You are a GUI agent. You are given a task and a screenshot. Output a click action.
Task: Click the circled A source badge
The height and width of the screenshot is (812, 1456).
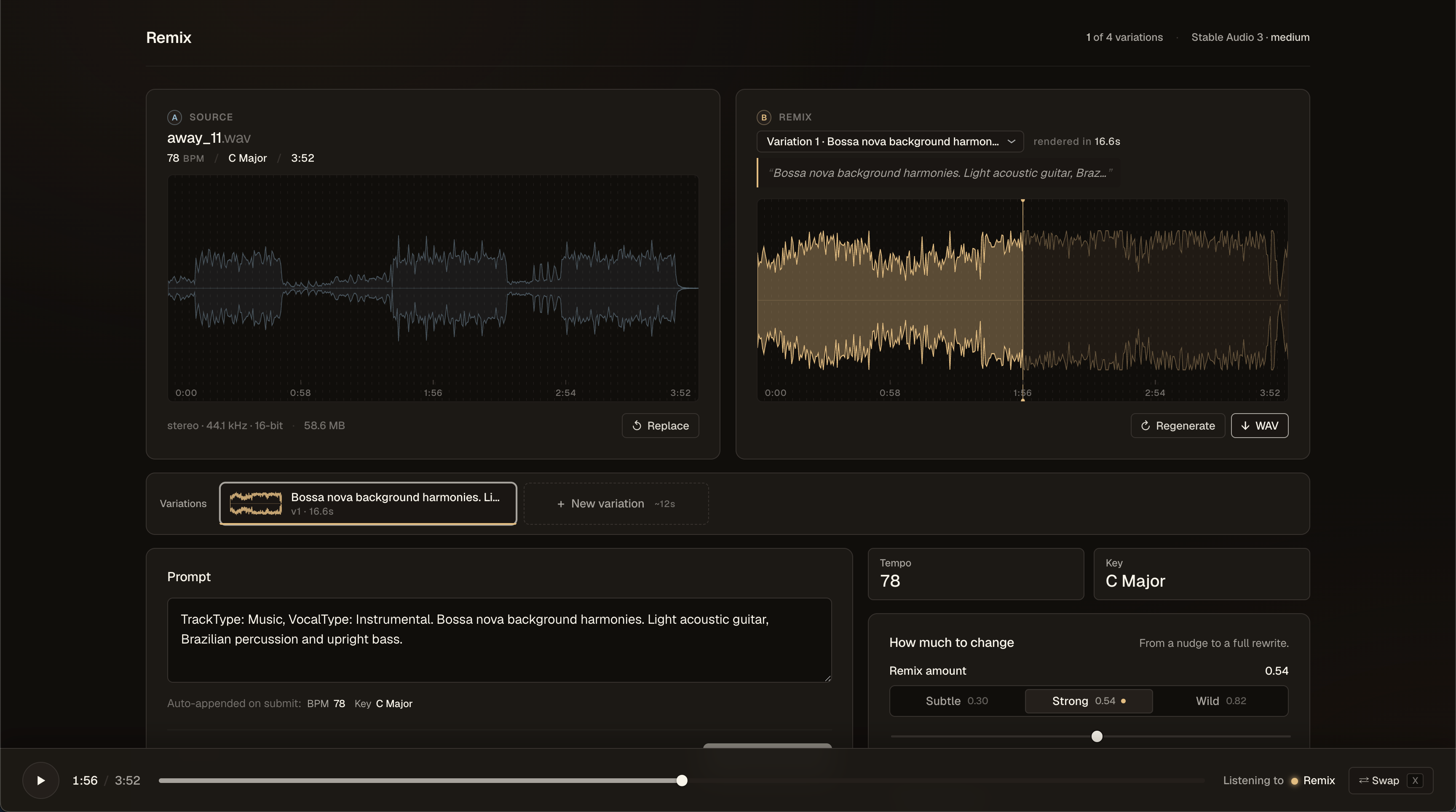[x=175, y=117]
